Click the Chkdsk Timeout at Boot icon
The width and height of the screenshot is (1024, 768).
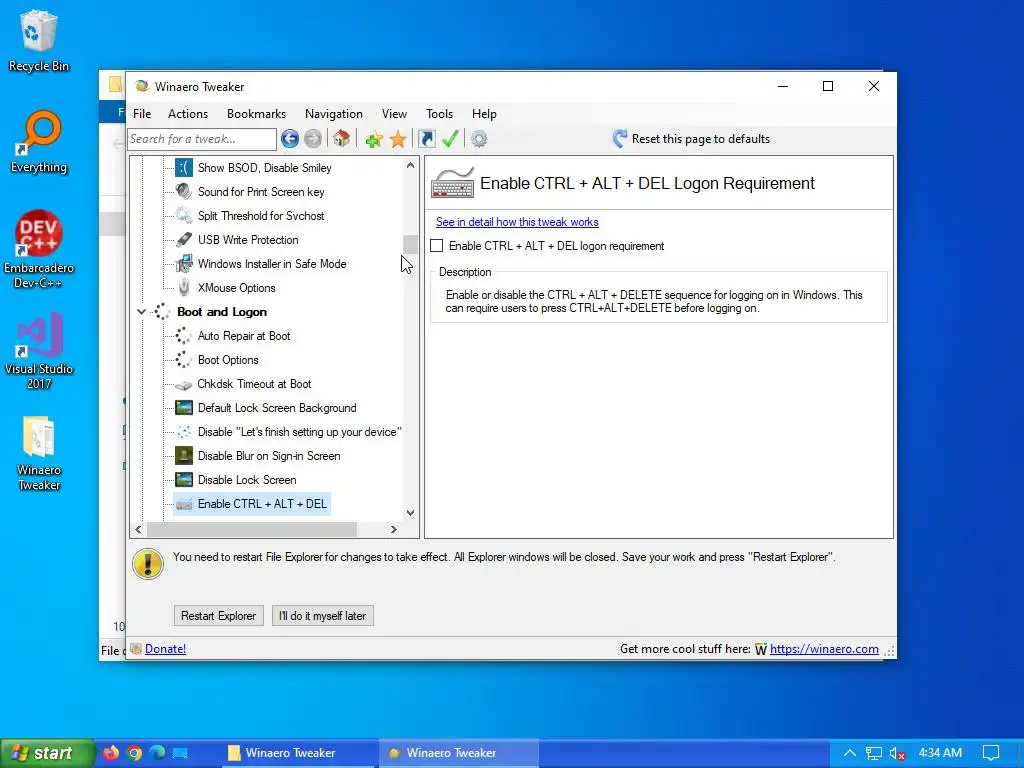(x=184, y=385)
